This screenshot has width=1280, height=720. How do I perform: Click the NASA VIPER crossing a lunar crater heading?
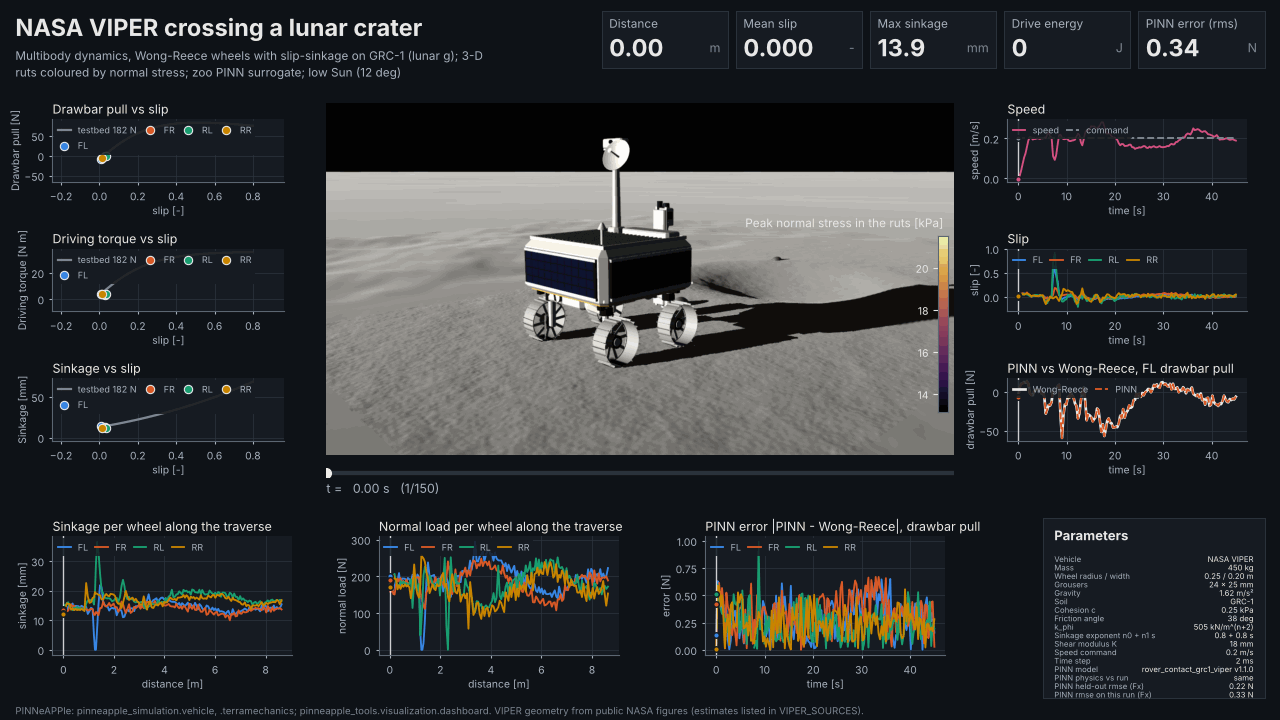coord(219,28)
